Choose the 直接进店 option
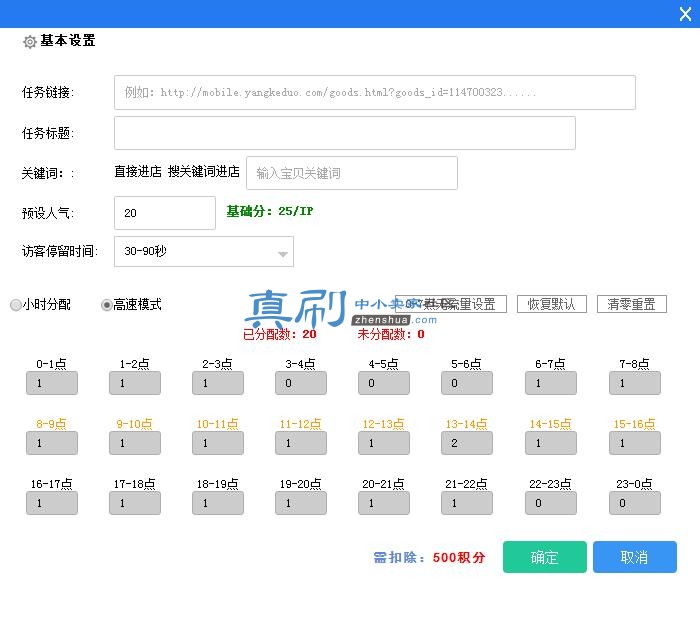 click(138, 171)
